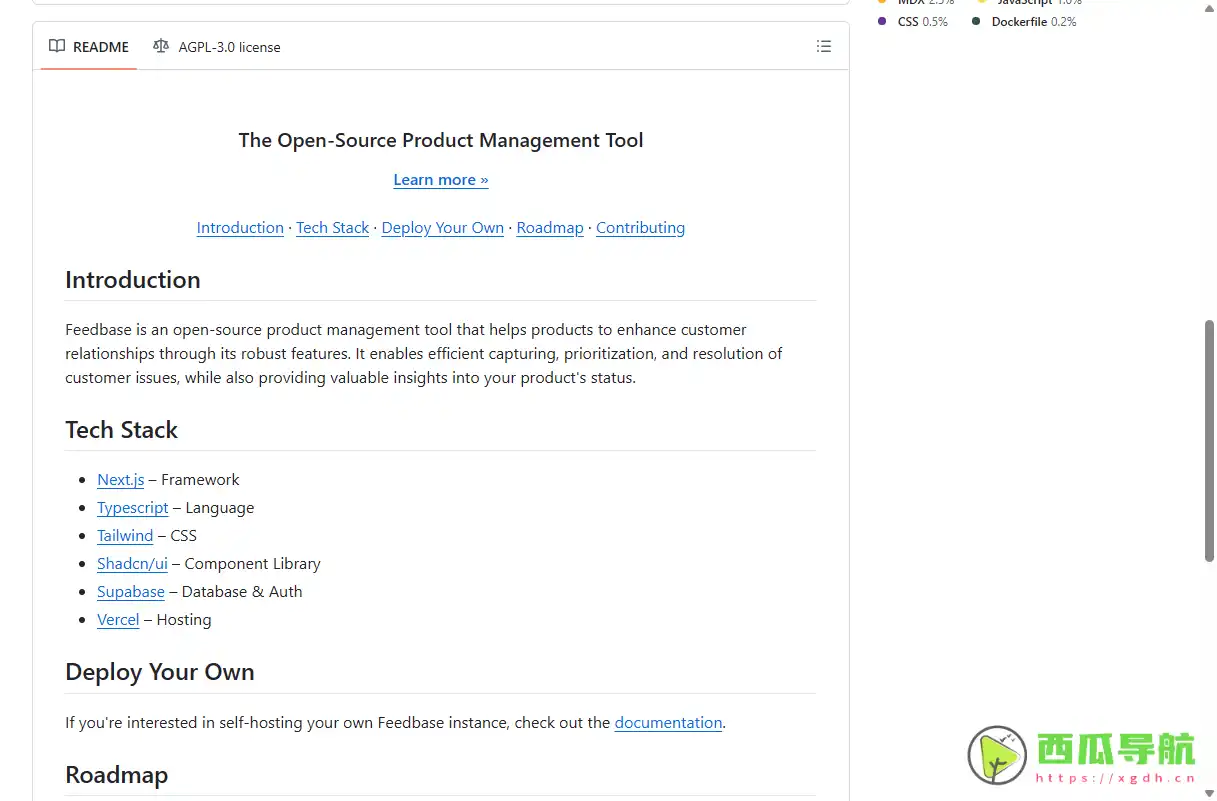Open the Next.js framework link
This screenshot has height=801, width=1217.
[120, 480]
